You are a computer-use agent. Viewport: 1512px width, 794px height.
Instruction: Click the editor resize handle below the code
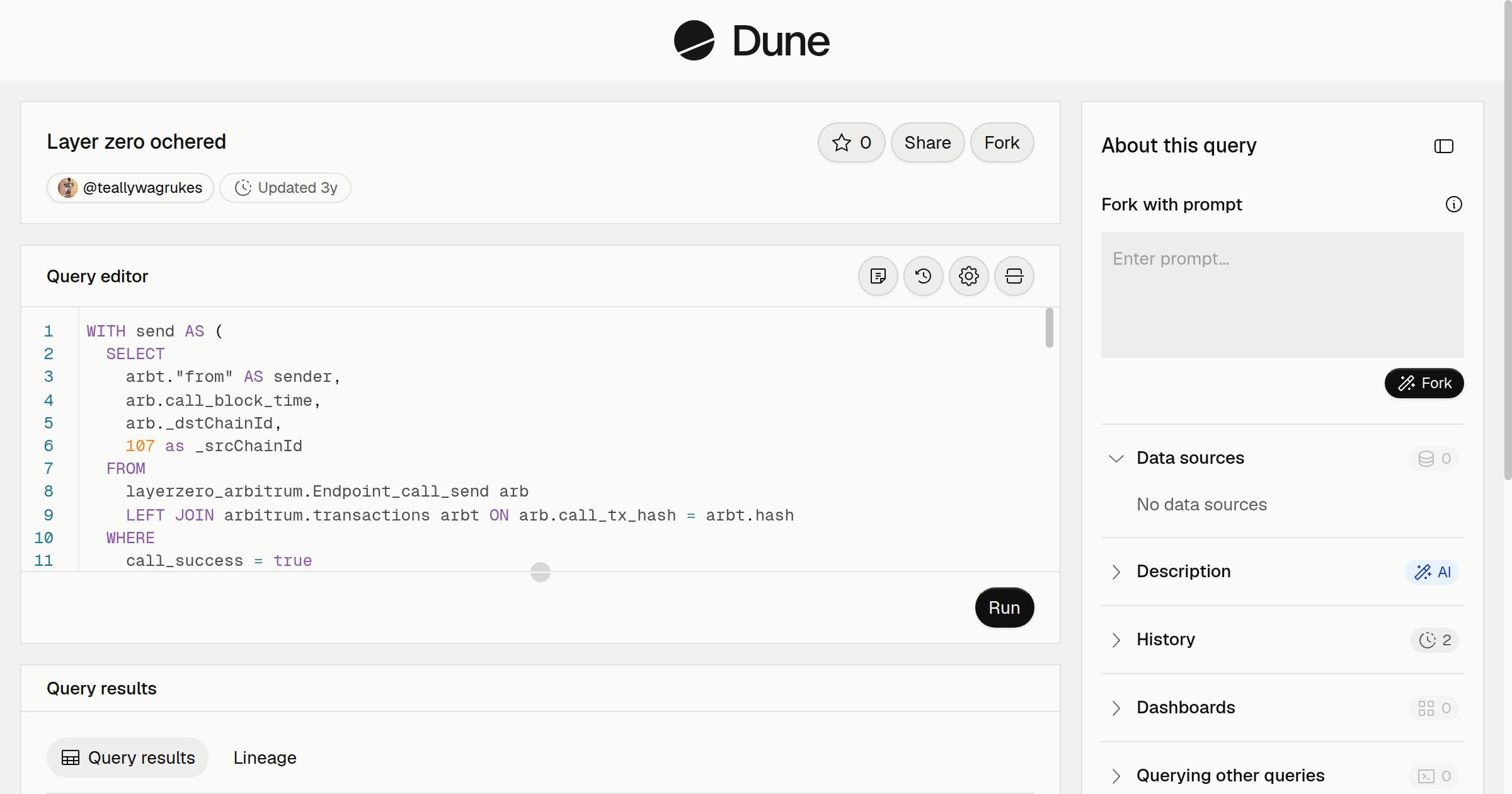540,572
